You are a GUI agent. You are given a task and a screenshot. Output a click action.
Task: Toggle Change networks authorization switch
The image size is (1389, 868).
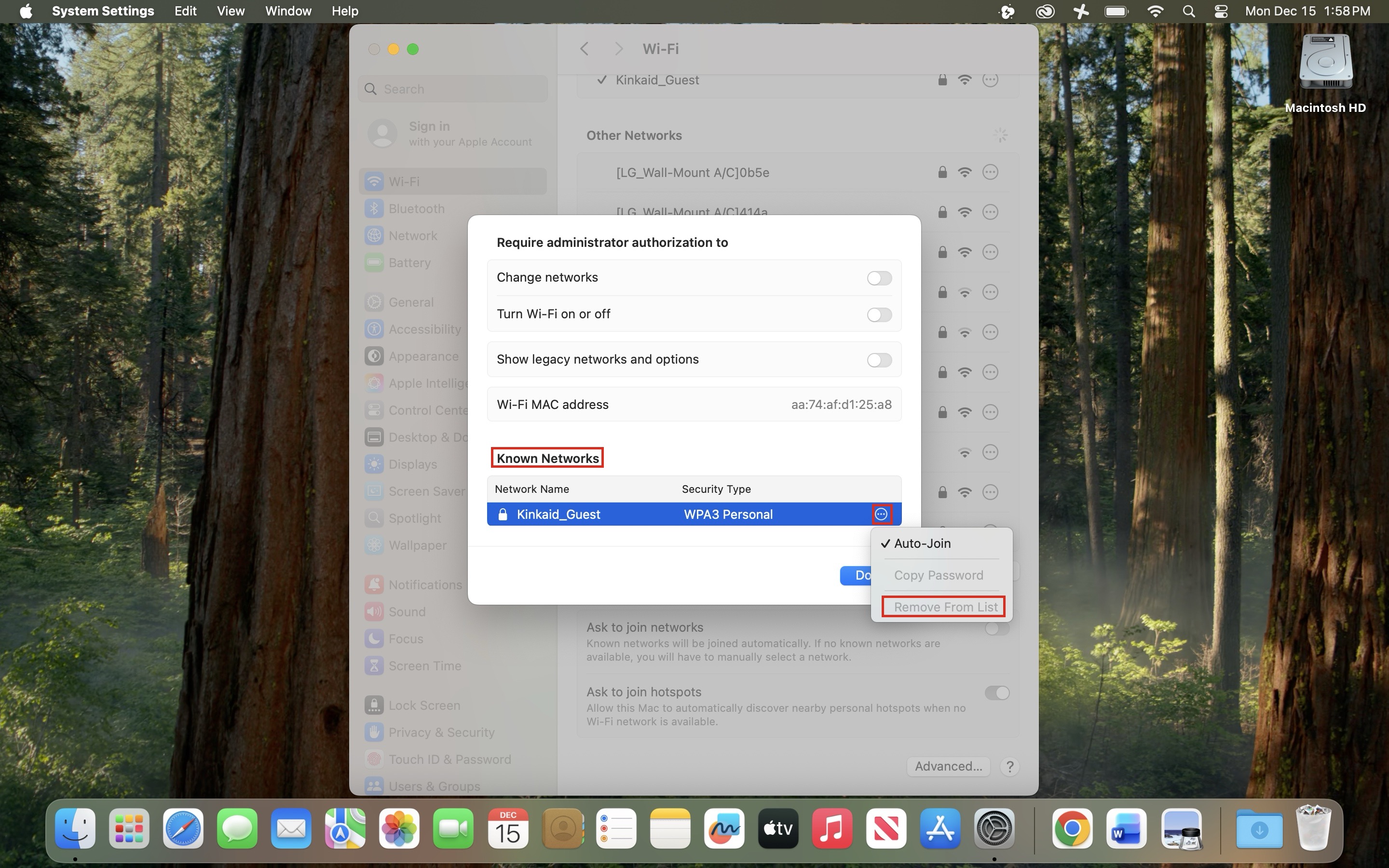pos(879,278)
